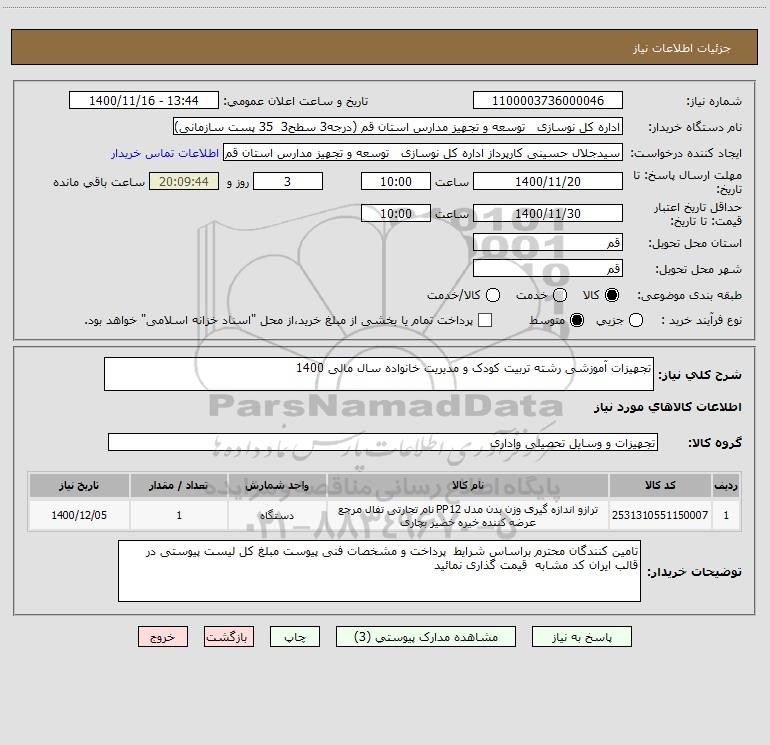Click remaining days field showing 3
Image resolution: width=770 pixels, height=745 pixels.
(x=288, y=182)
